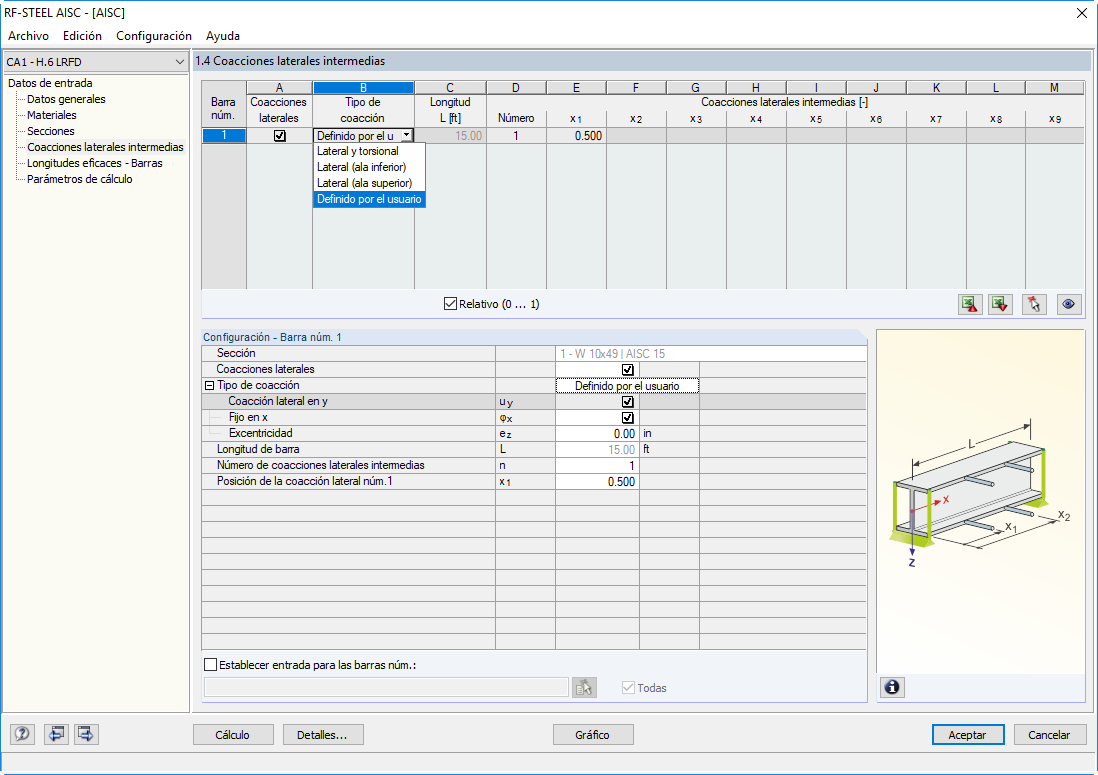Click the info icon below the section graphic

pyautogui.click(x=892, y=687)
